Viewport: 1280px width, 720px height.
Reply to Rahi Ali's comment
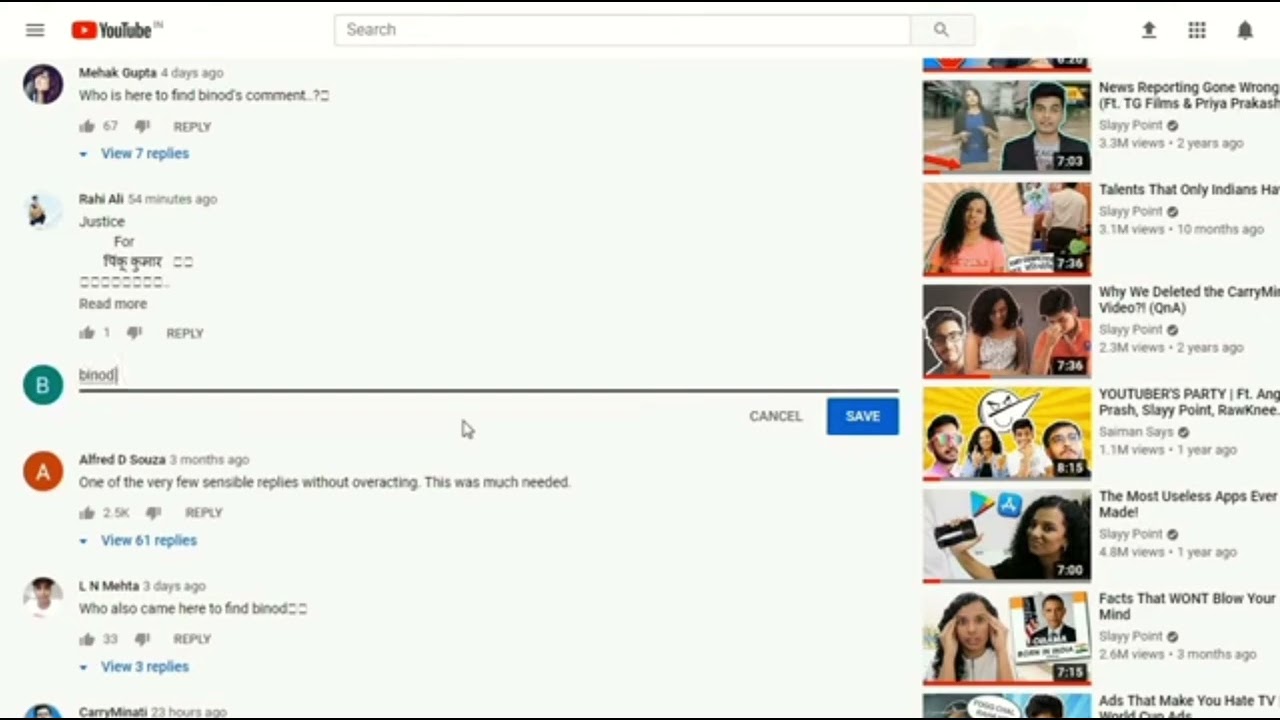coord(185,333)
